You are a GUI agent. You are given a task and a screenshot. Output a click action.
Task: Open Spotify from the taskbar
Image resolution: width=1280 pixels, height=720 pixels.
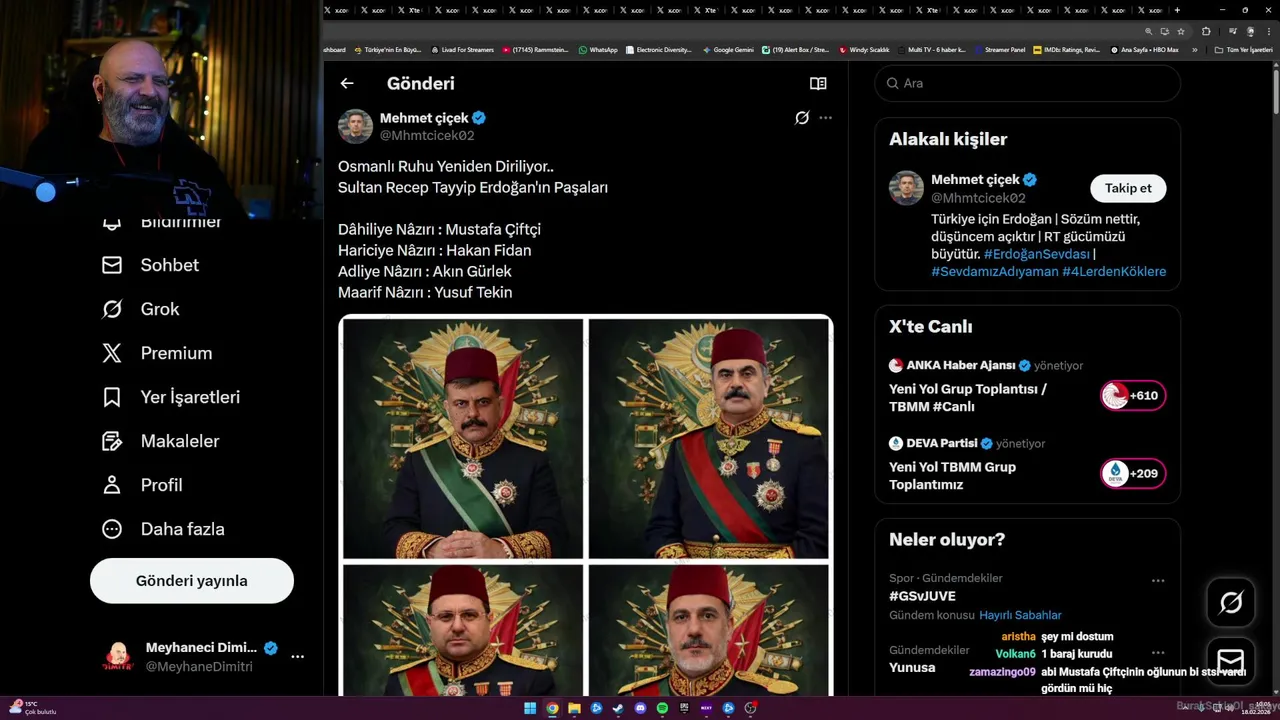(662, 708)
